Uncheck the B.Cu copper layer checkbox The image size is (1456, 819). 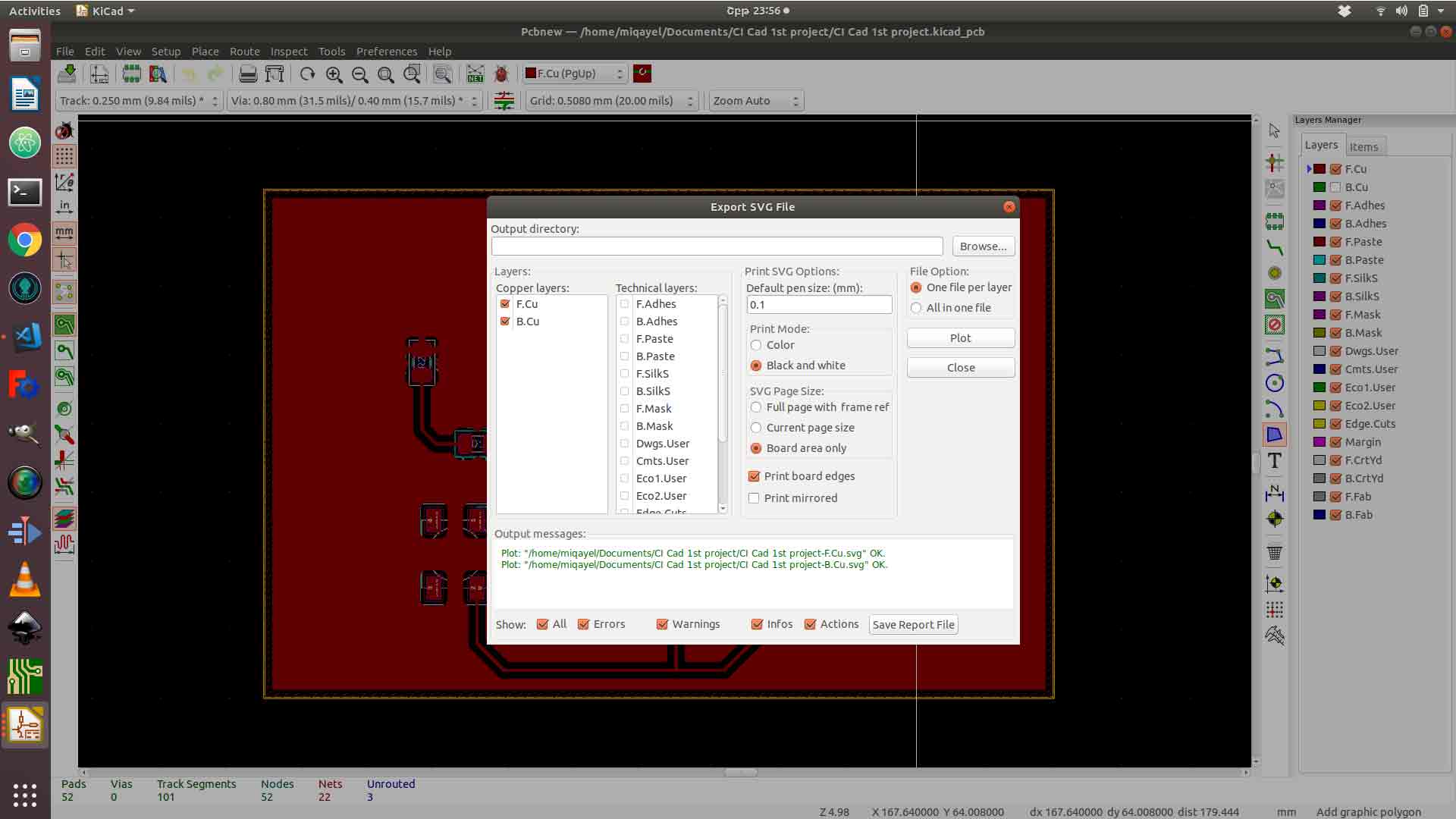[x=505, y=322]
